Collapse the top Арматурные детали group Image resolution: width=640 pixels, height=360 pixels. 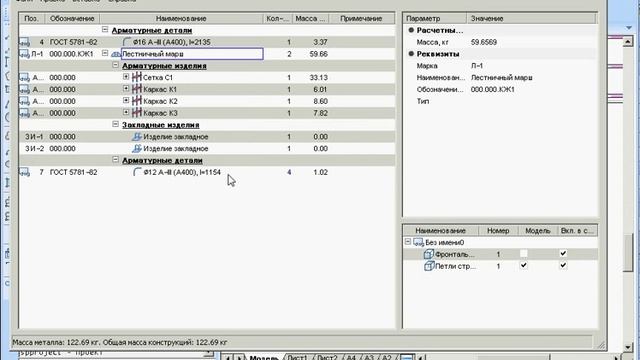pyautogui.click(x=105, y=30)
